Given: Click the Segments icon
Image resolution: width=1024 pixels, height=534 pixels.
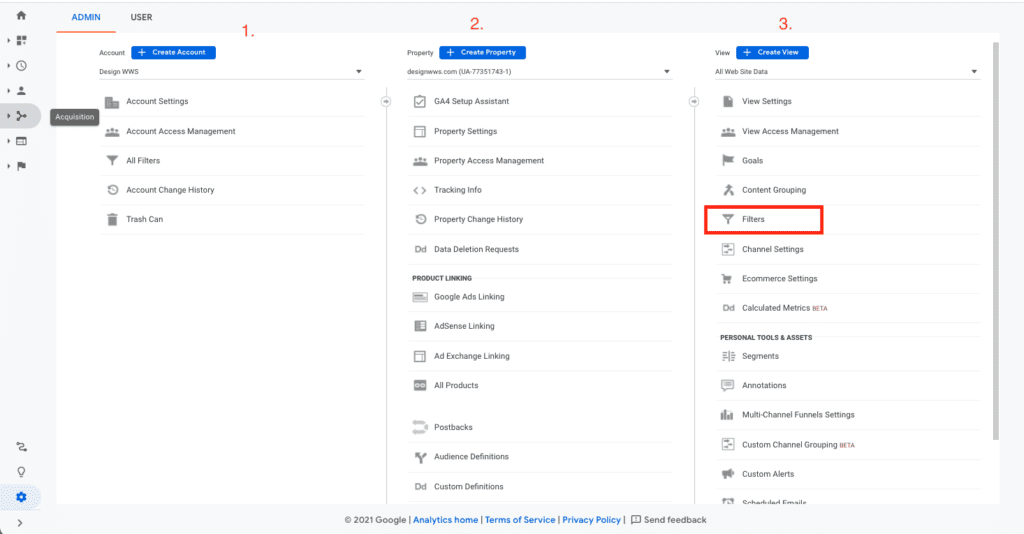Looking at the screenshot, I should (x=728, y=356).
